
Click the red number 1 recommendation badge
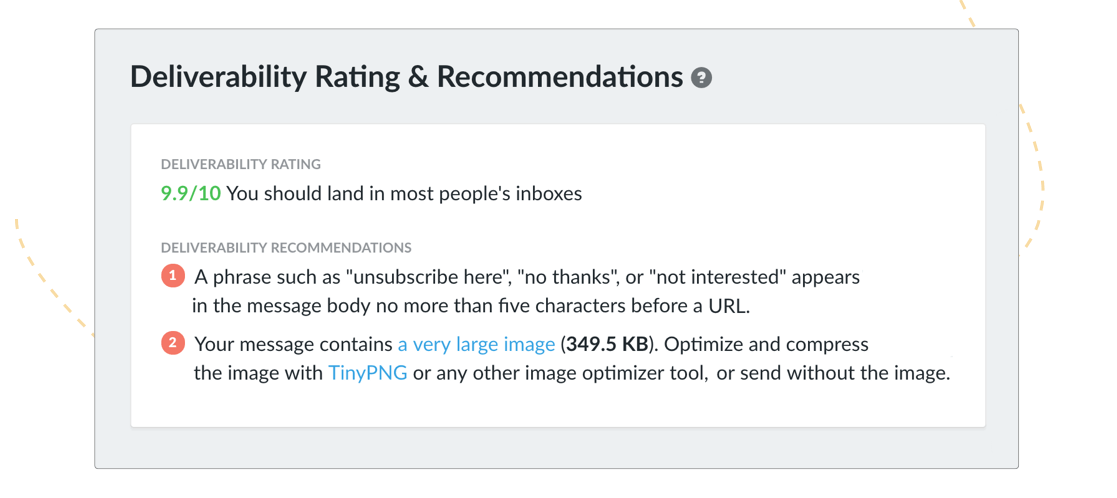pos(173,276)
